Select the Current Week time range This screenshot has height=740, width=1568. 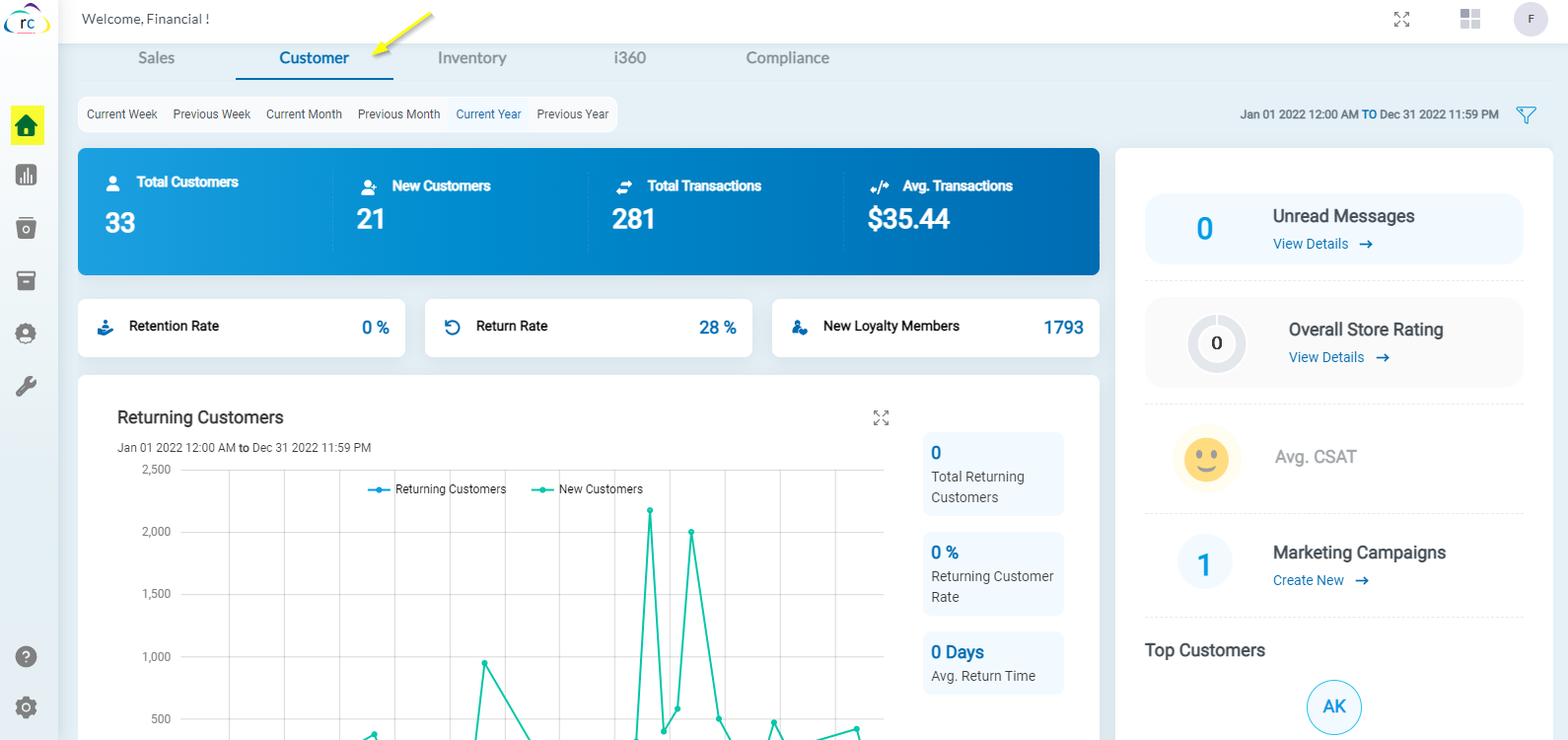(121, 114)
